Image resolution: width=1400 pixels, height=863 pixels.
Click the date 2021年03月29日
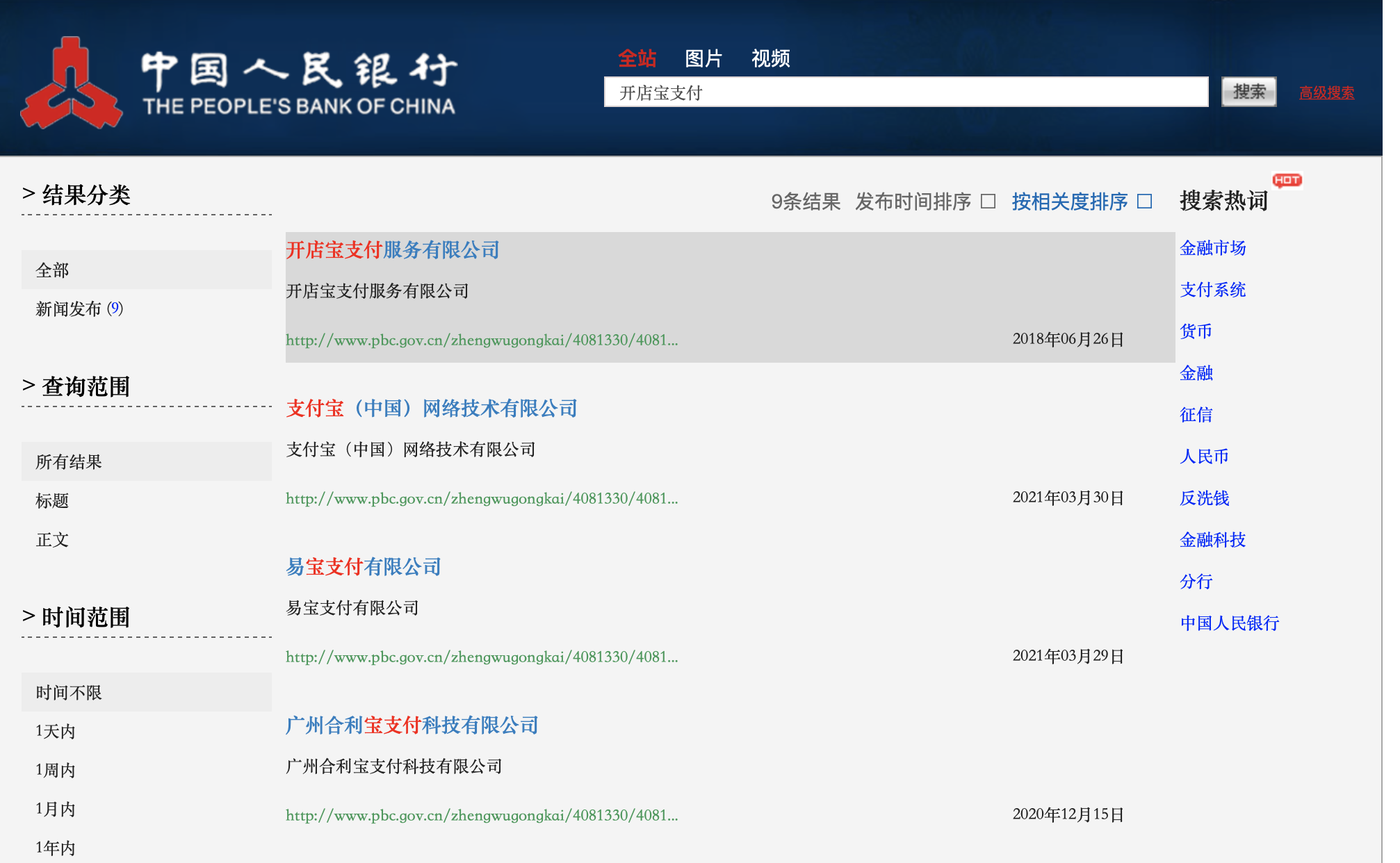pos(1068,656)
